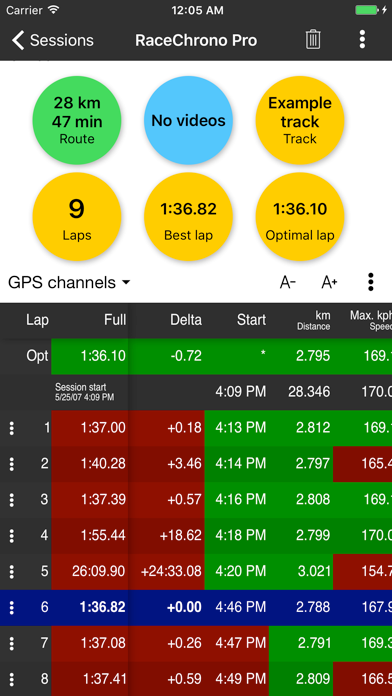This screenshot has width=392, height=696.
Task: Tap the No videos circle
Action: click(x=189, y=121)
